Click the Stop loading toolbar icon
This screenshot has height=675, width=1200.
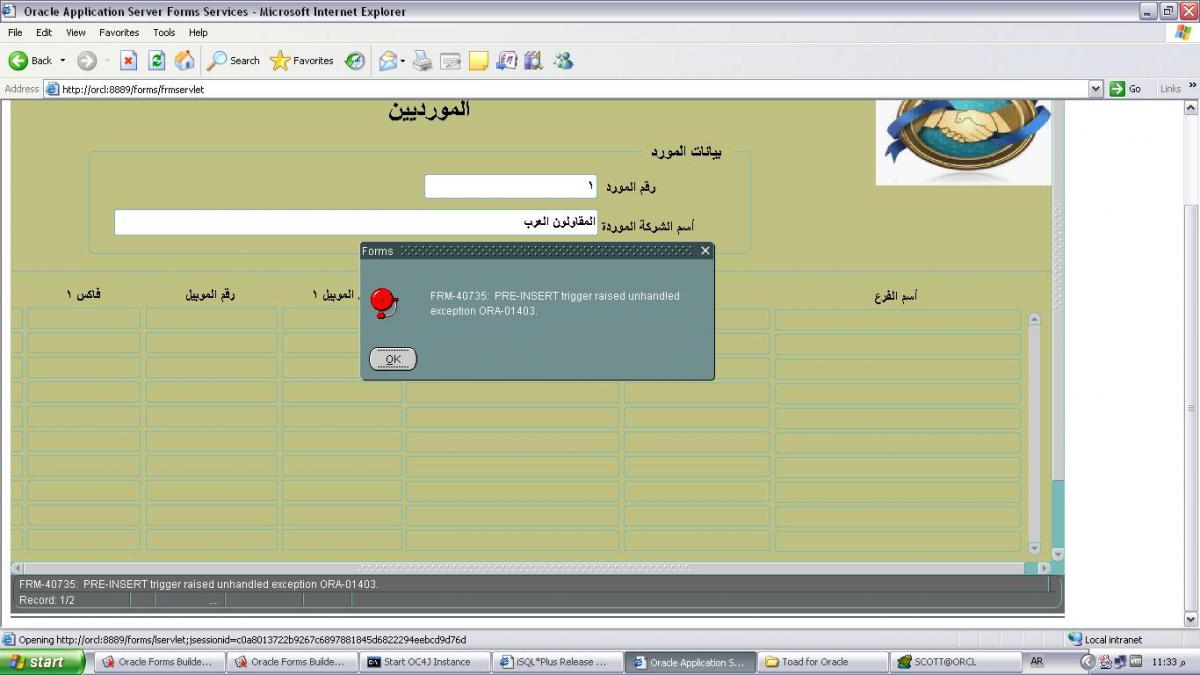click(x=128, y=61)
